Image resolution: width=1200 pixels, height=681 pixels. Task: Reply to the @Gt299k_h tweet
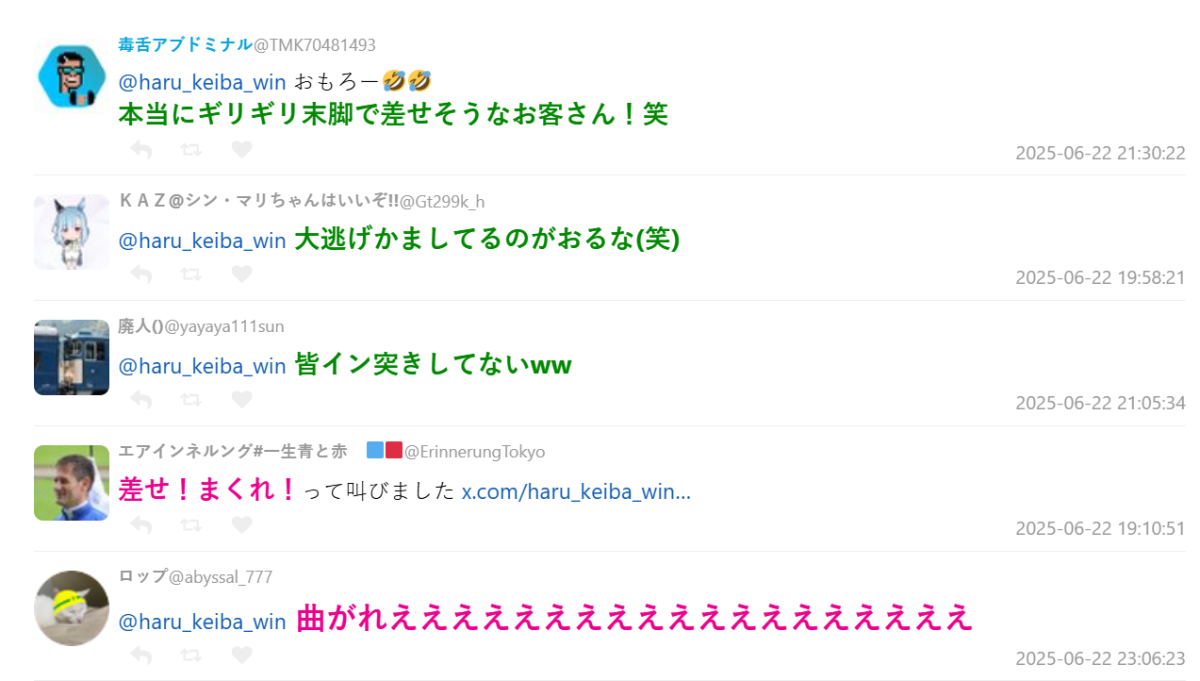141,274
